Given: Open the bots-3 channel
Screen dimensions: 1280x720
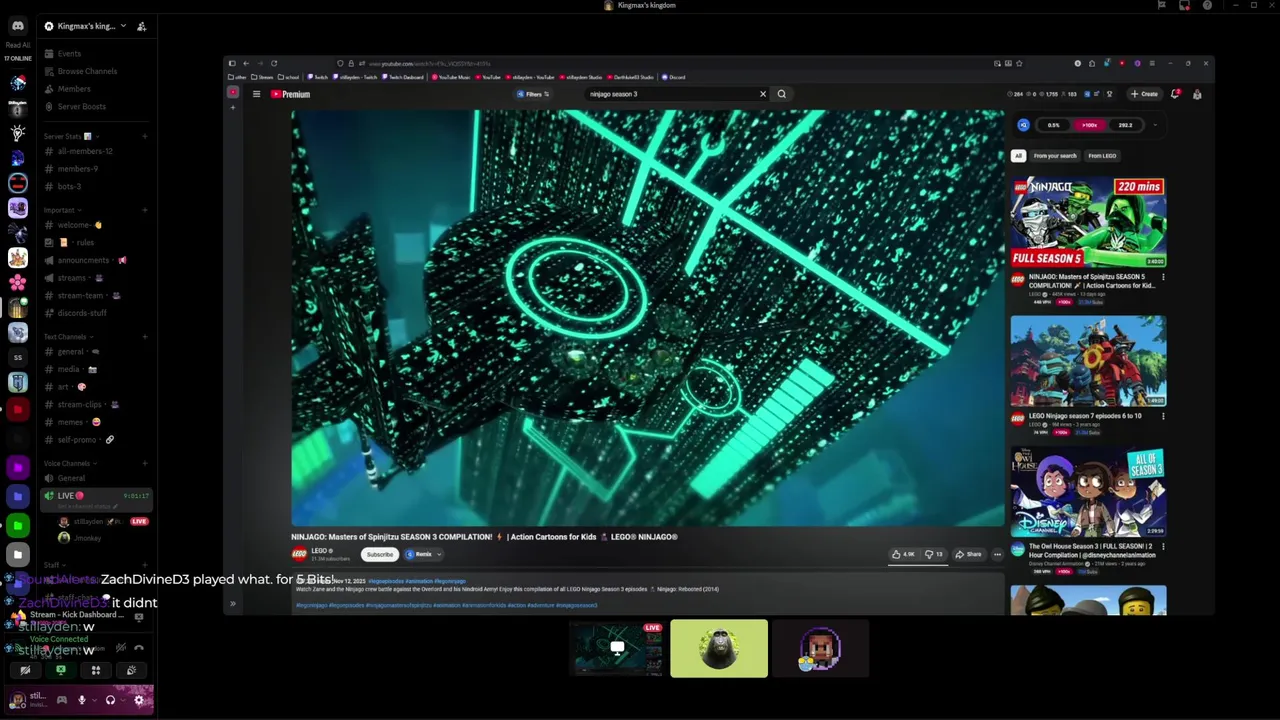Looking at the screenshot, I should tap(69, 186).
